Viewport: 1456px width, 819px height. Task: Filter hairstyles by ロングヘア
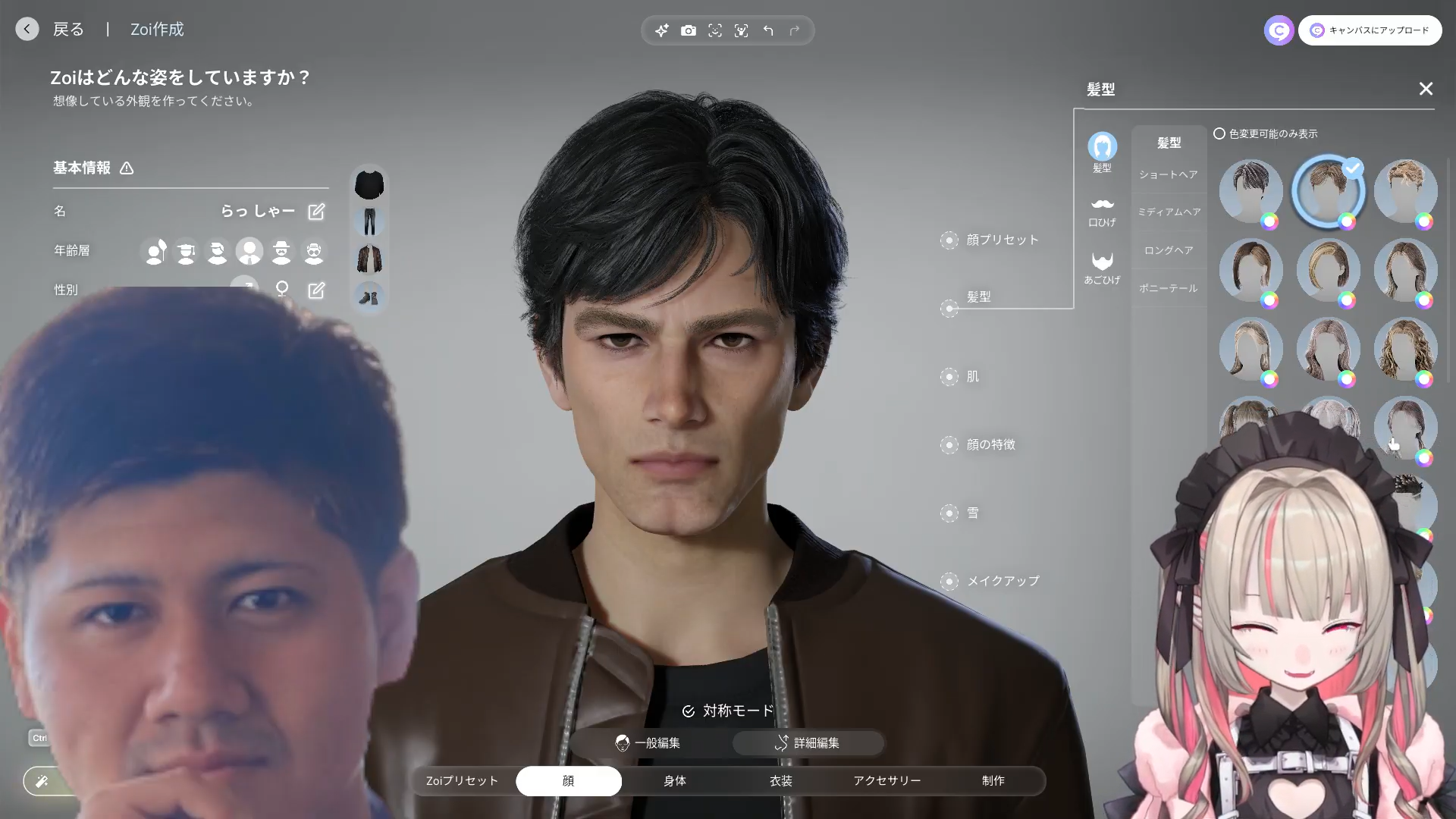pyautogui.click(x=1169, y=250)
